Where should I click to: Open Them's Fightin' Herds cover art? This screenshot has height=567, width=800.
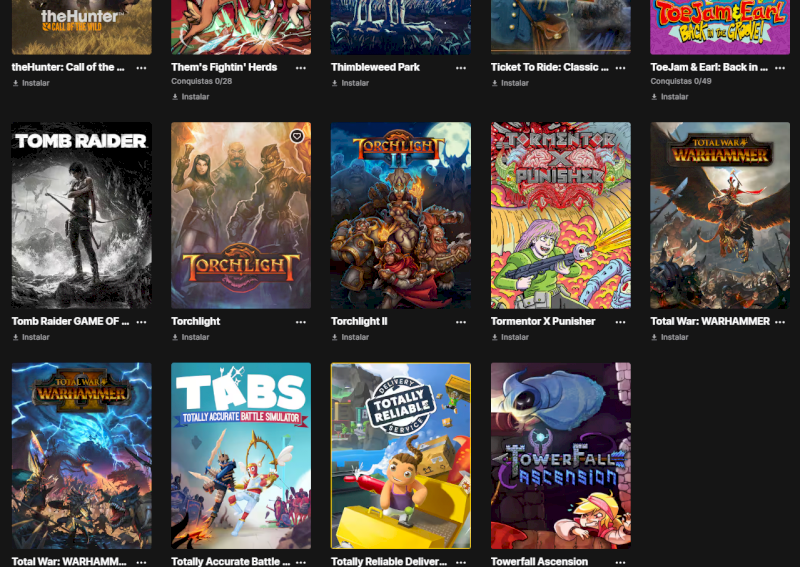pos(241,27)
